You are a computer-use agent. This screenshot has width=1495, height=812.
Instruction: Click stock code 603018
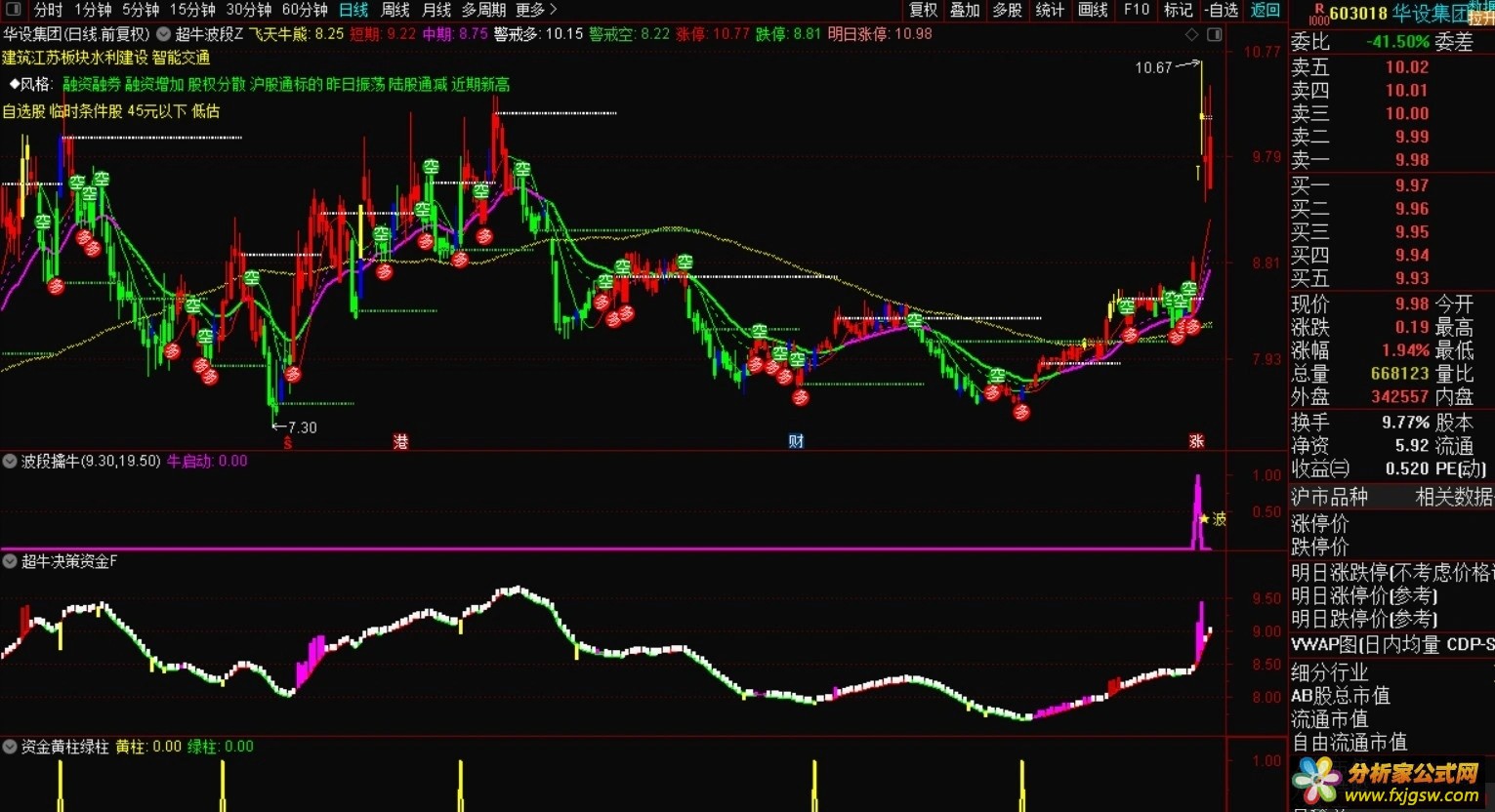pos(1358,14)
